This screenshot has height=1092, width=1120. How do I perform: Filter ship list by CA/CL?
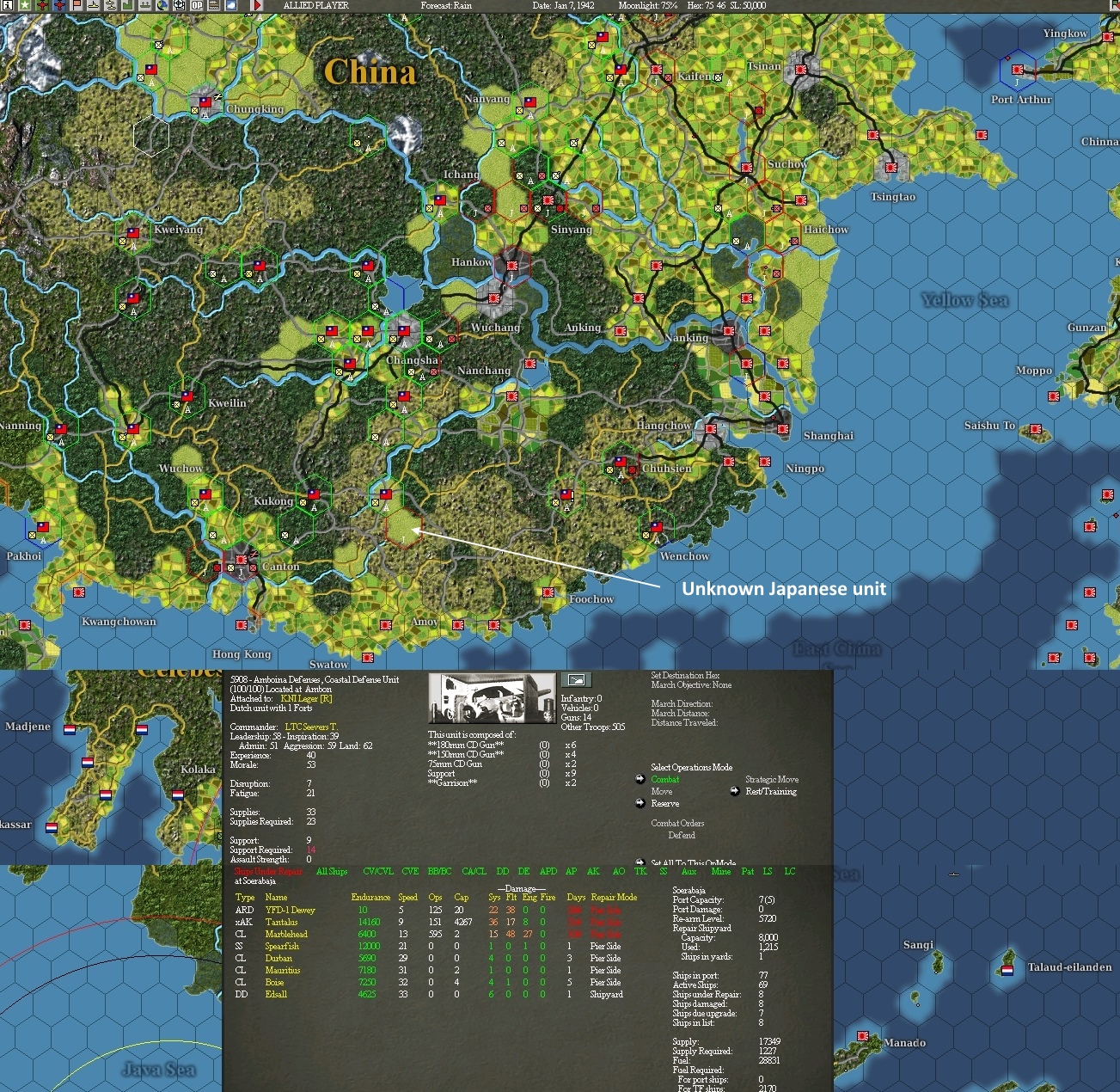[474, 871]
